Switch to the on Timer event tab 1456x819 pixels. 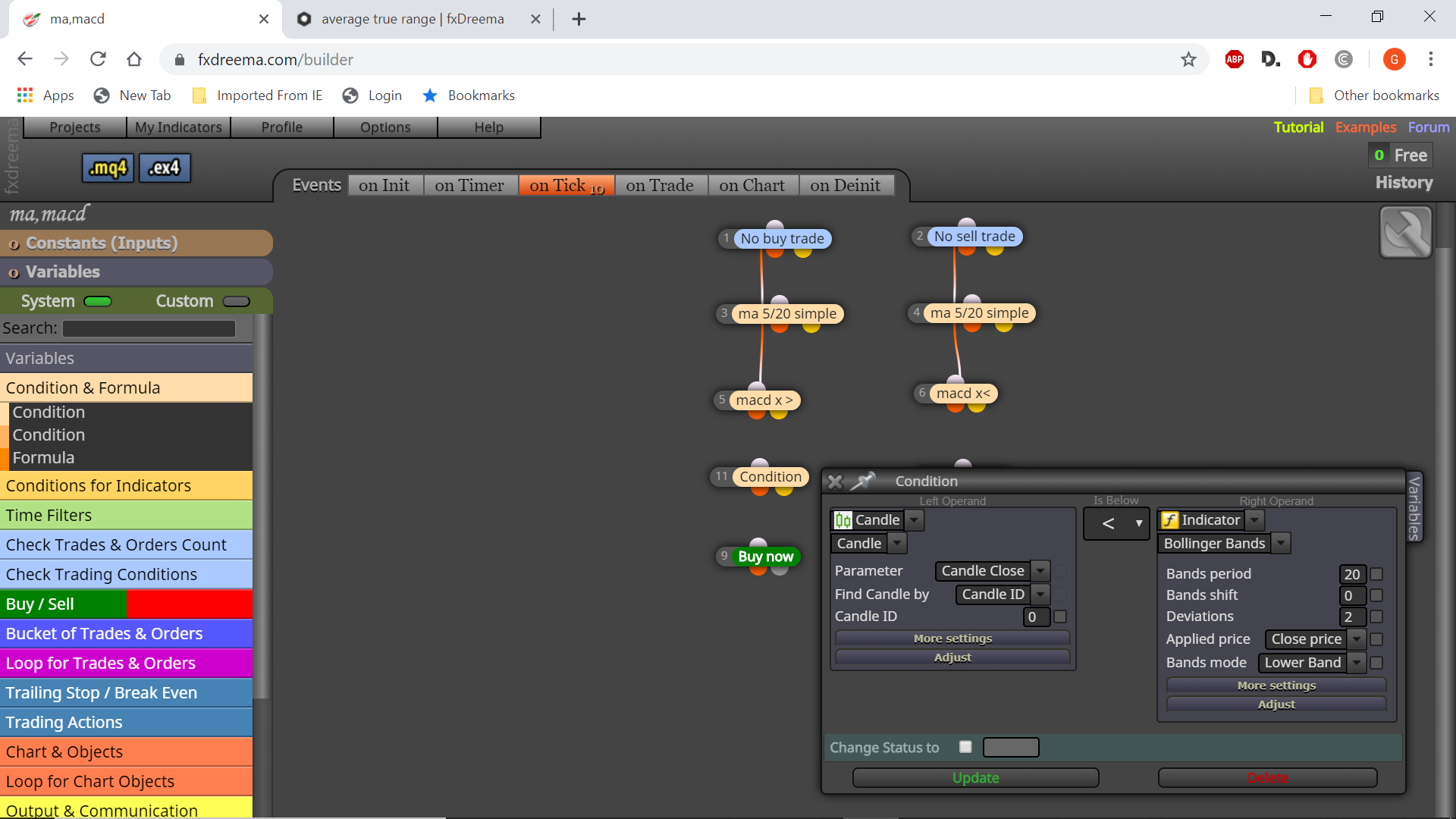(469, 186)
